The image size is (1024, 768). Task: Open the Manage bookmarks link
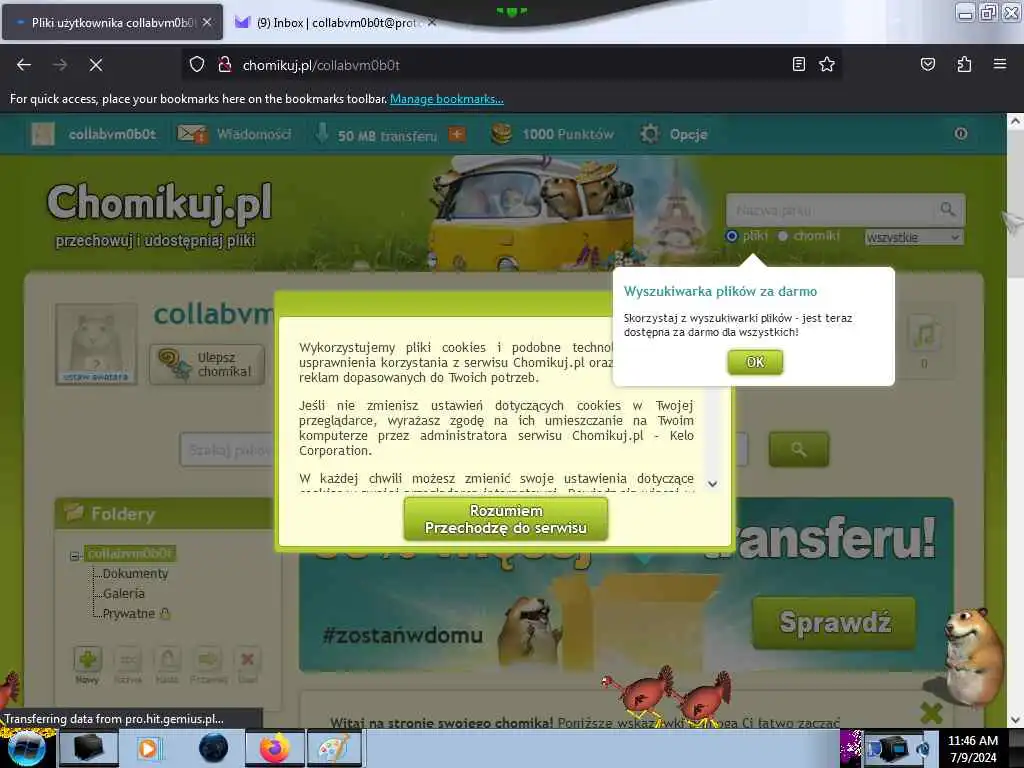447,99
